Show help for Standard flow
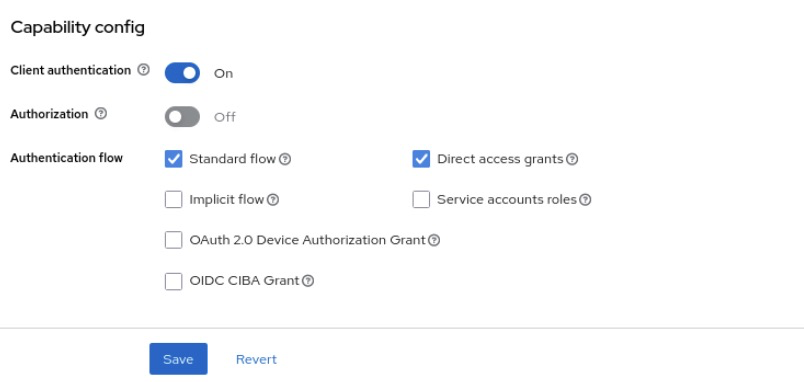 coord(285,159)
